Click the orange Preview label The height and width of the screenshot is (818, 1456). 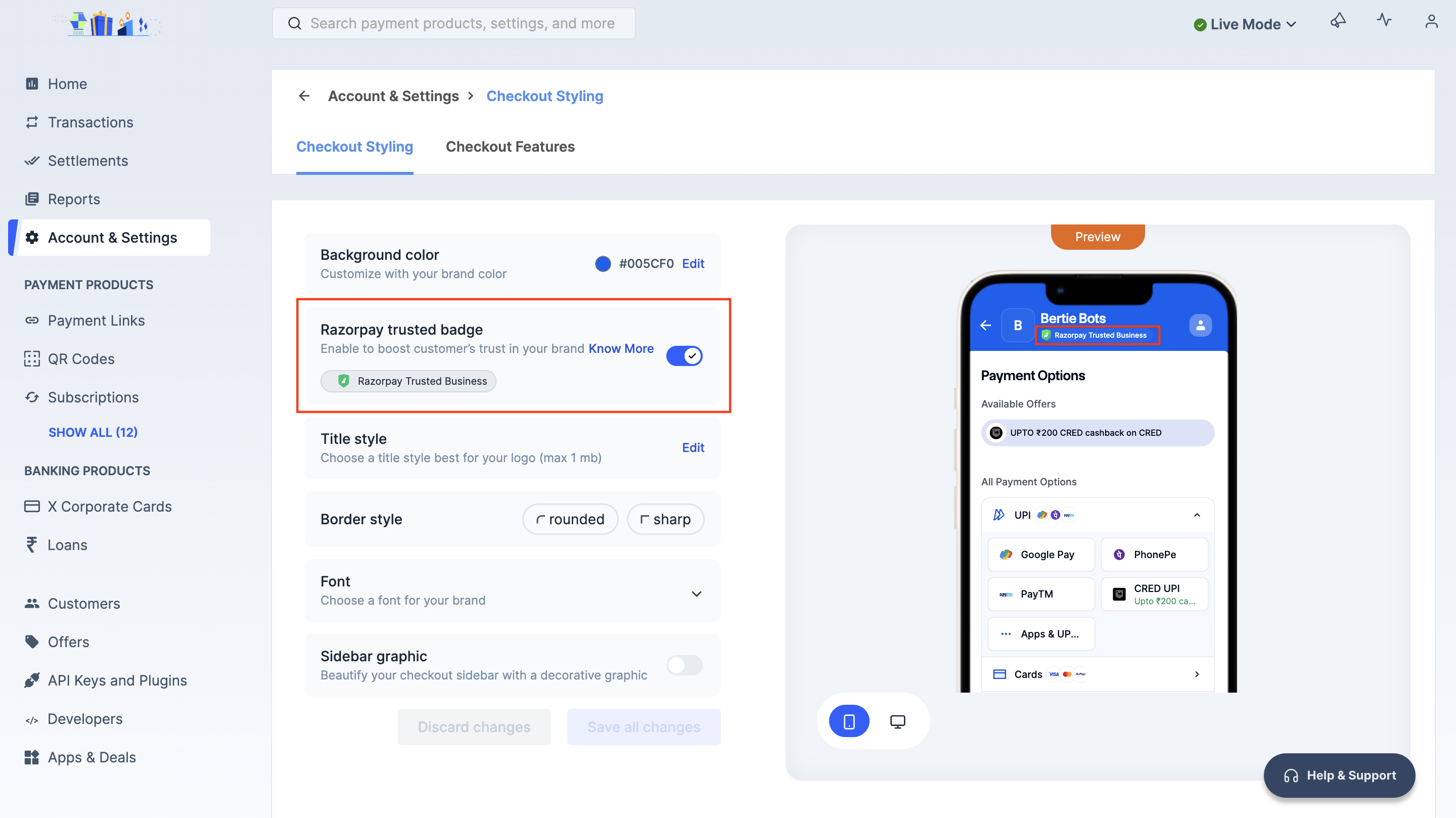tap(1097, 237)
